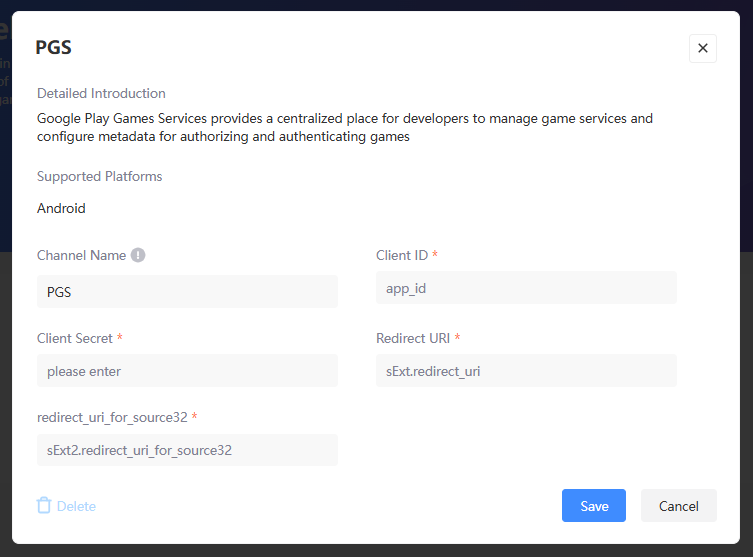Save the PGS channel configuration
Viewport: 753px width, 557px height.
[x=593, y=506]
